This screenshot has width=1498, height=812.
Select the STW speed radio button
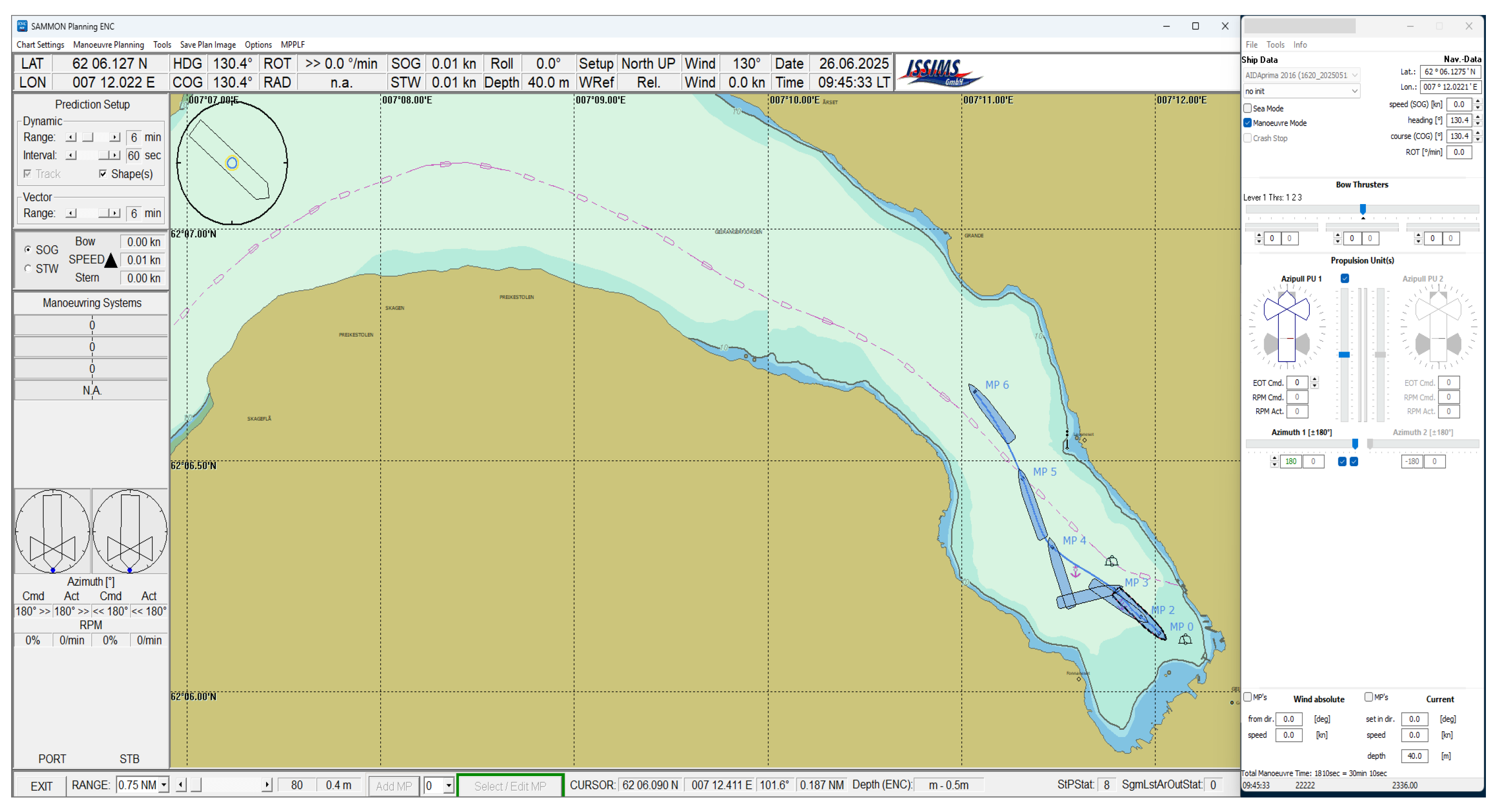click(x=27, y=268)
